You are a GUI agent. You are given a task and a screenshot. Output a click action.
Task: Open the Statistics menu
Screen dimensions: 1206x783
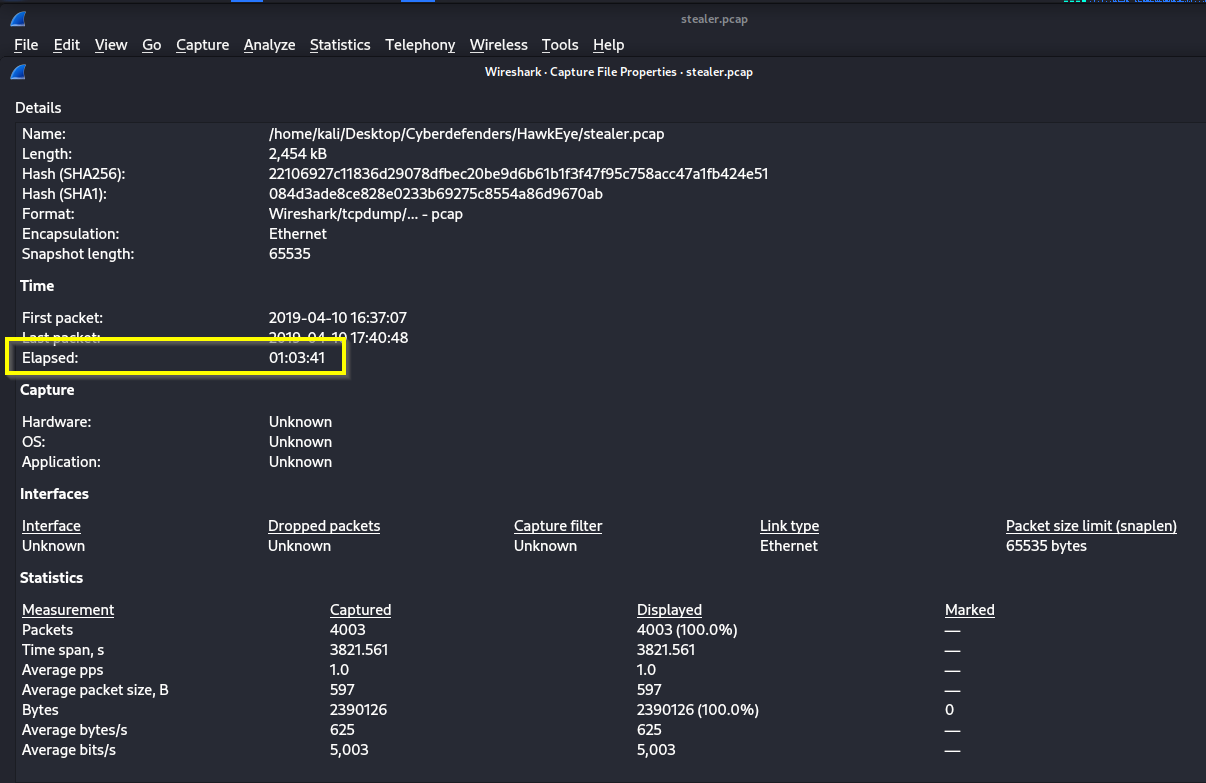coord(340,45)
